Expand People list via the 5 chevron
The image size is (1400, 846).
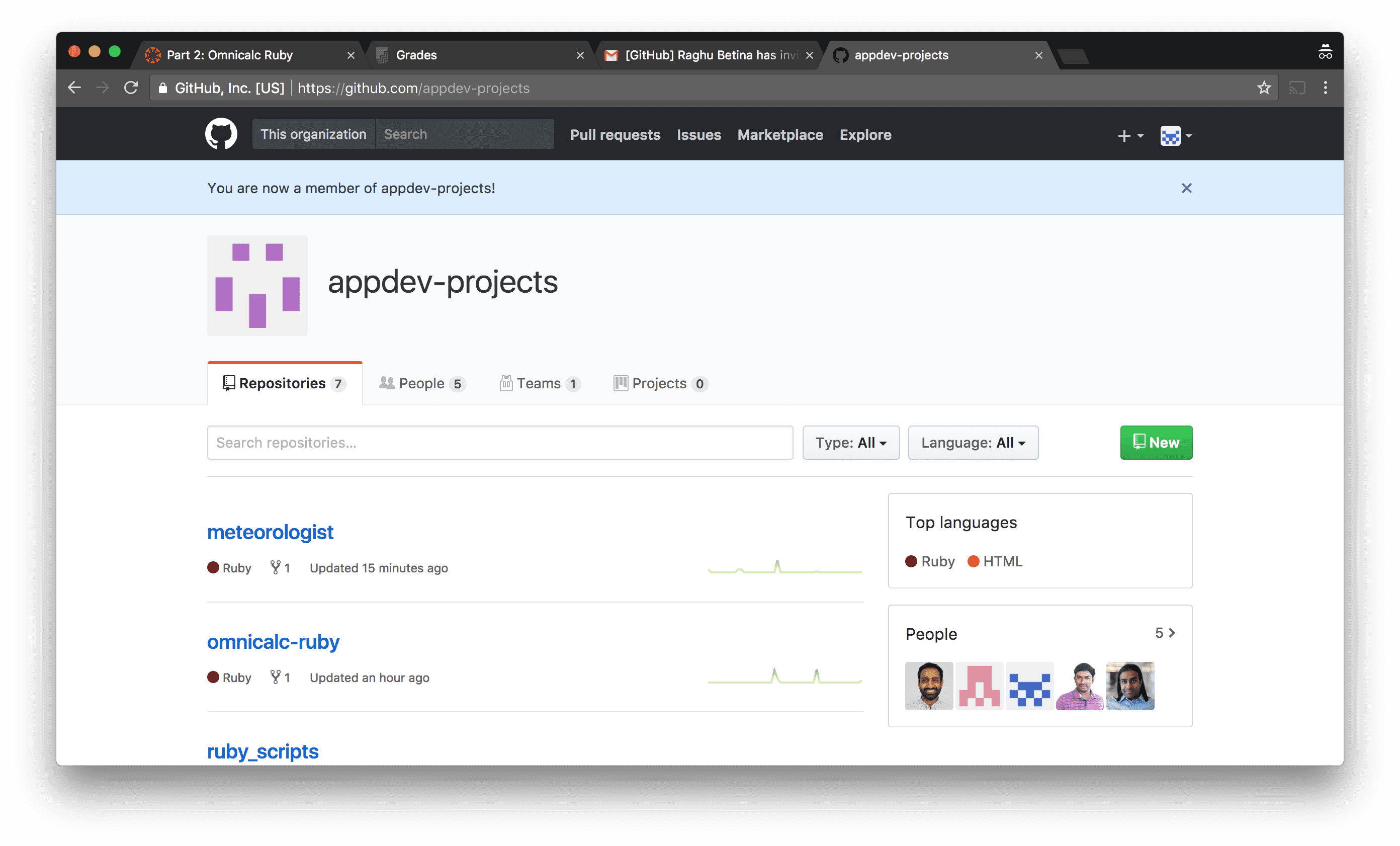point(1165,632)
